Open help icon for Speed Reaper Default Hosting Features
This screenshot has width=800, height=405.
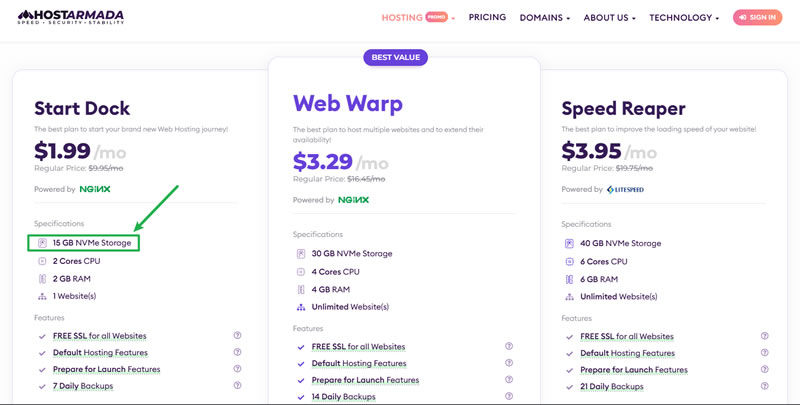(764, 352)
